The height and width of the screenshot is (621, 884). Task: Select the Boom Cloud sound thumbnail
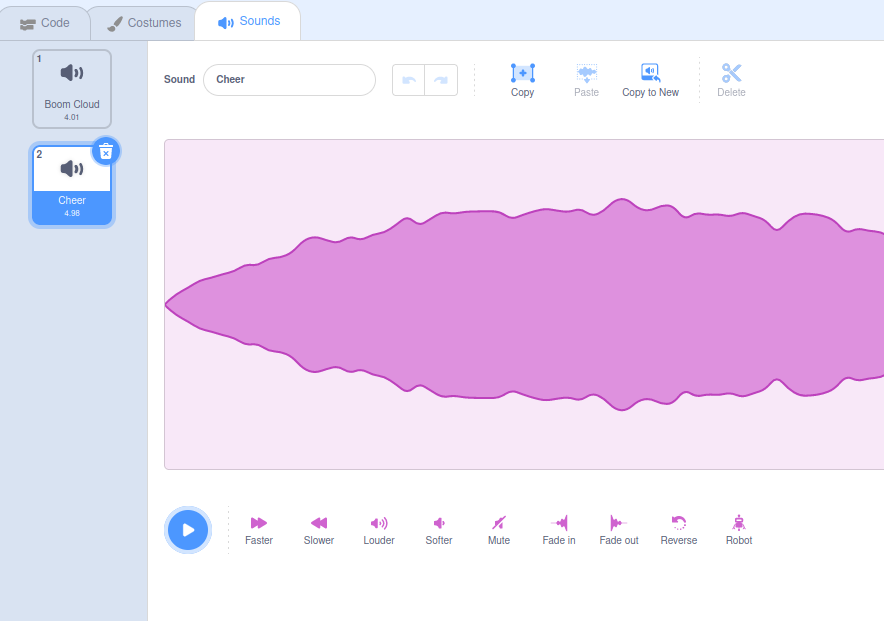(x=72, y=89)
